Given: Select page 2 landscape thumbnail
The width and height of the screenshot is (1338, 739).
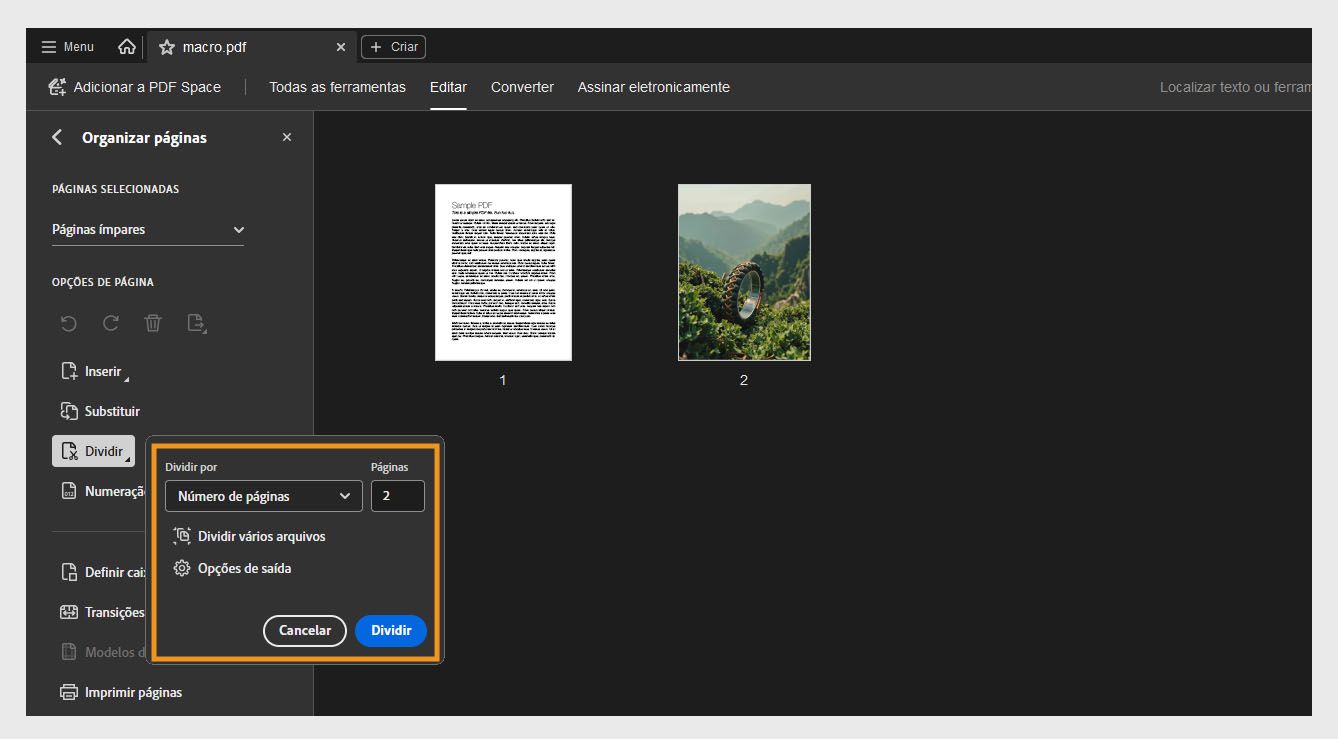Looking at the screenshot, I should 744,272.
